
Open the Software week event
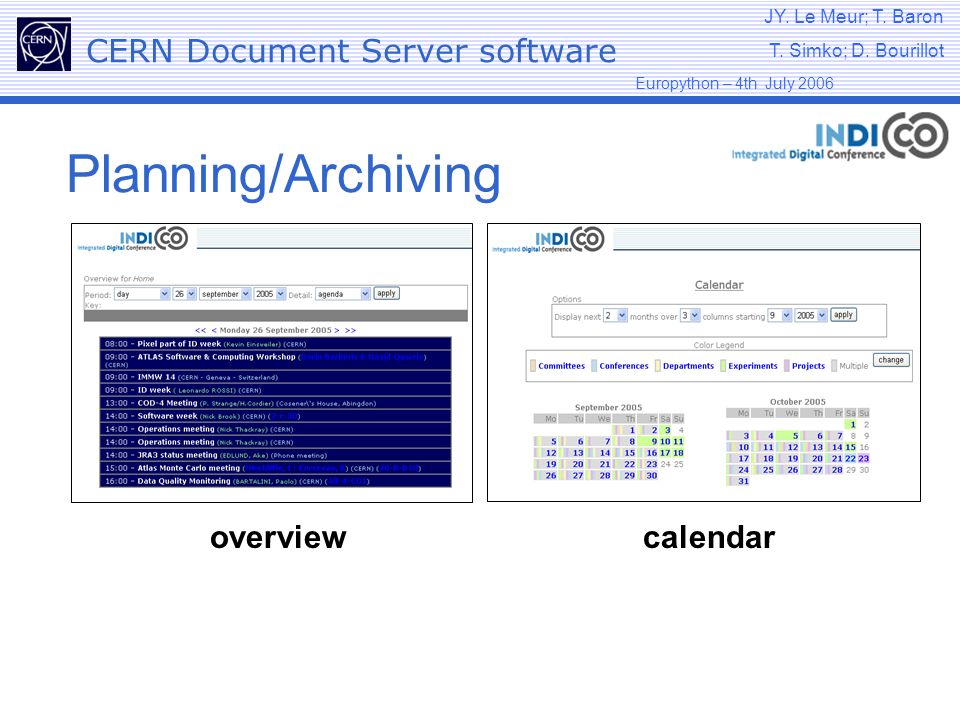(167, 416)
